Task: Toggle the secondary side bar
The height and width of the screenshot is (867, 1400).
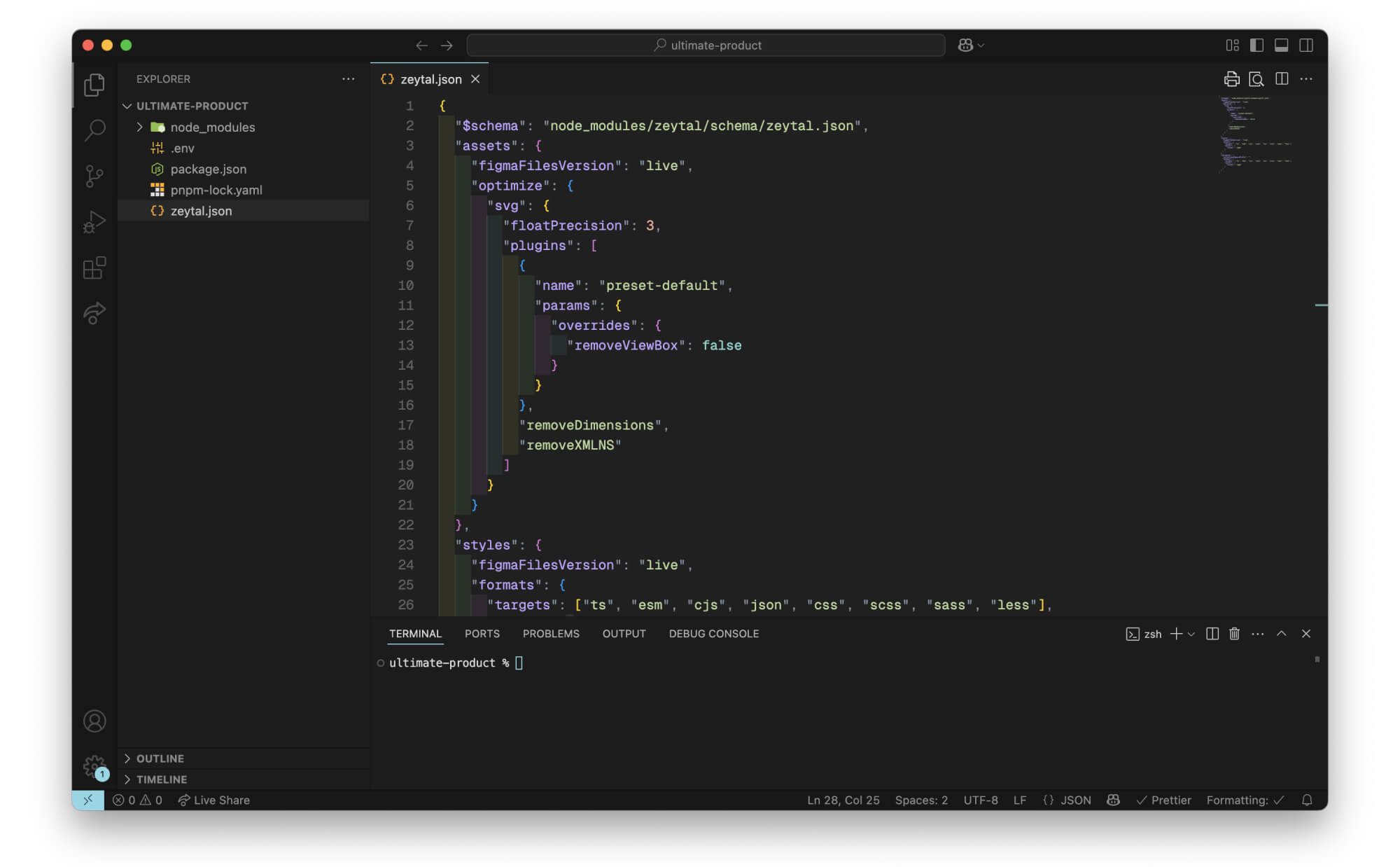Action: pos(1306,45)
